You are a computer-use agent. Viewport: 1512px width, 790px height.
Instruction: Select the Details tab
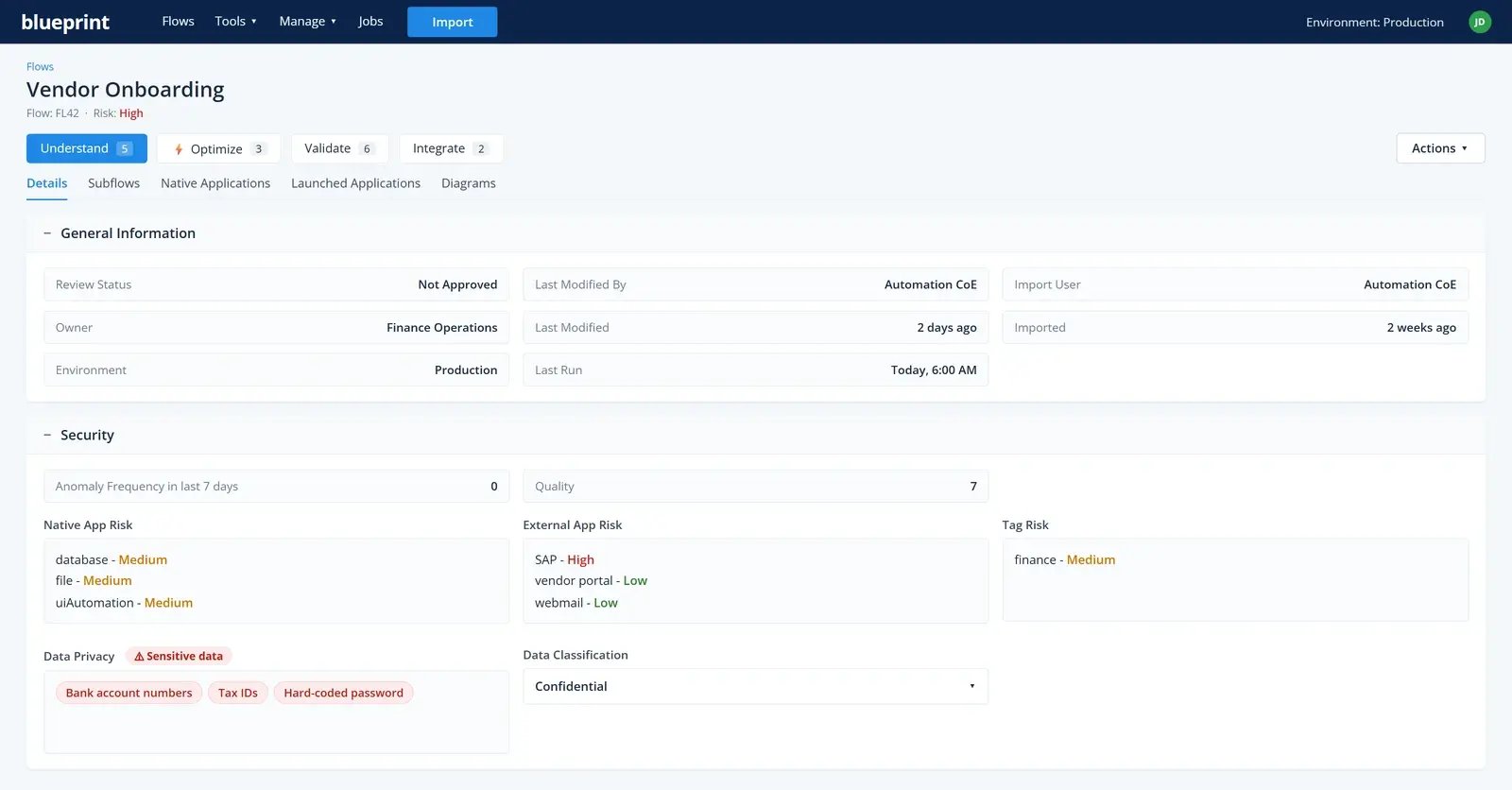point(46,183)
